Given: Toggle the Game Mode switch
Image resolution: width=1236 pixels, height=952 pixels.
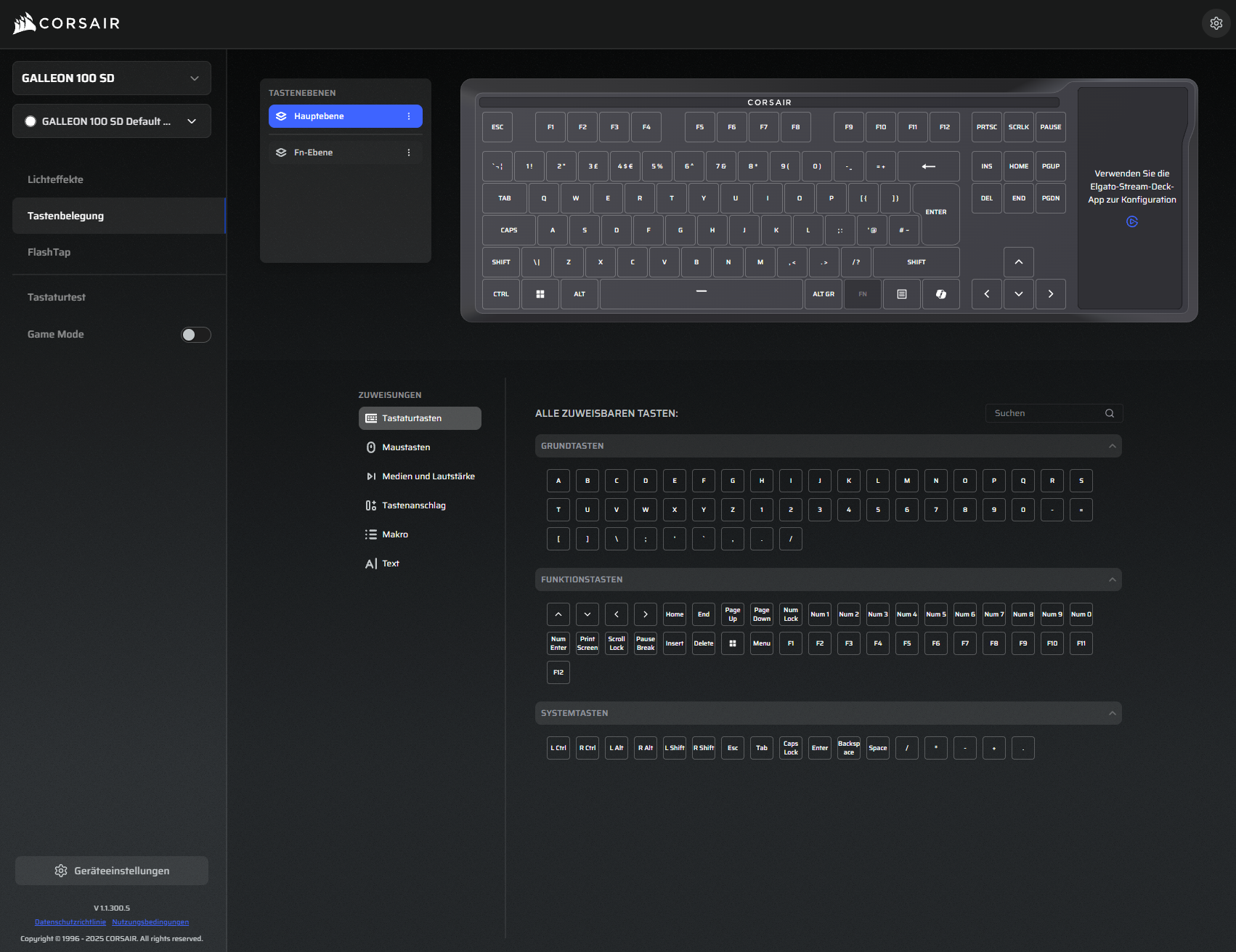Looking at the screenshot, I should pos(195,335).
